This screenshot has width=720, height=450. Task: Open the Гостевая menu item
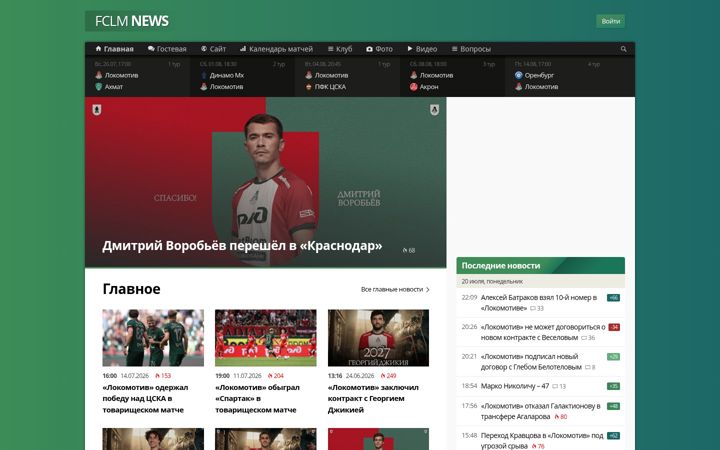click(x=167, y=49)
